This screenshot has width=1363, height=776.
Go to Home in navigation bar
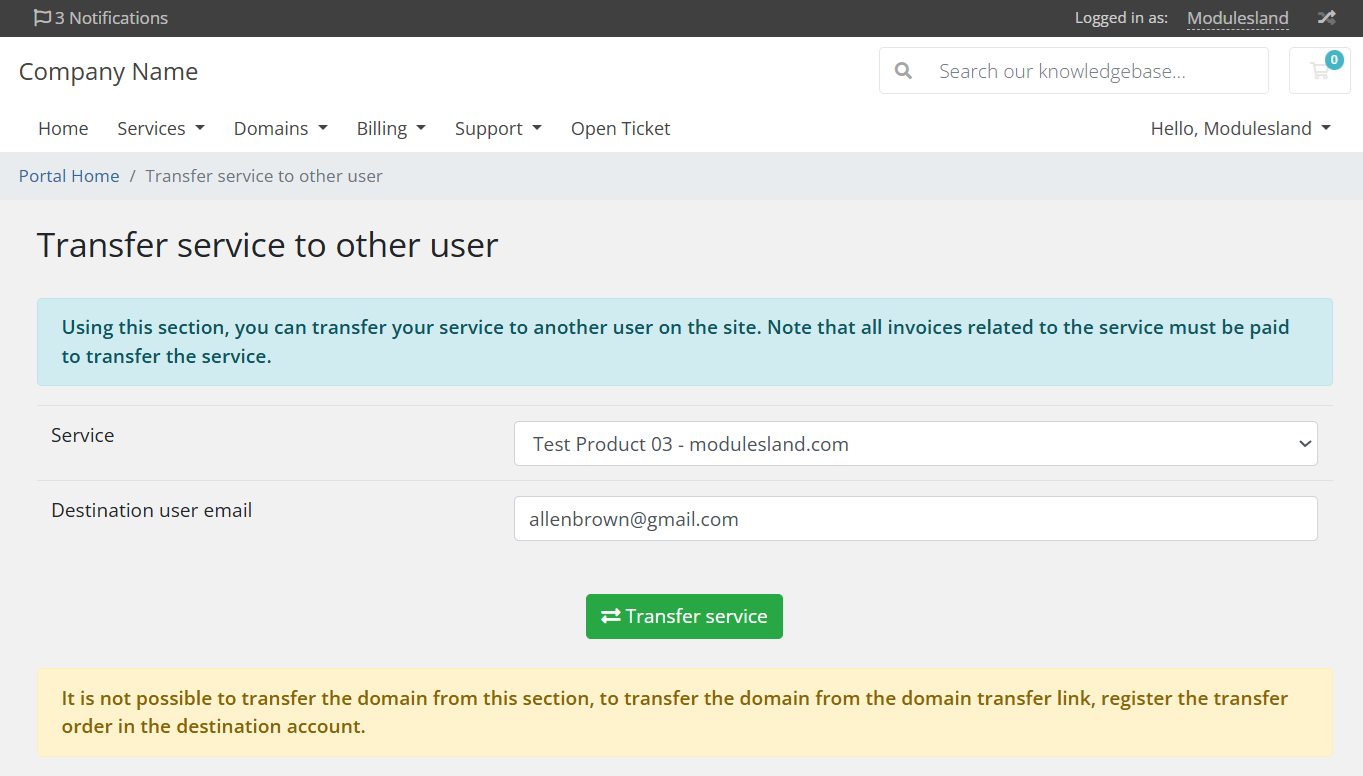[x=63, y=128]
